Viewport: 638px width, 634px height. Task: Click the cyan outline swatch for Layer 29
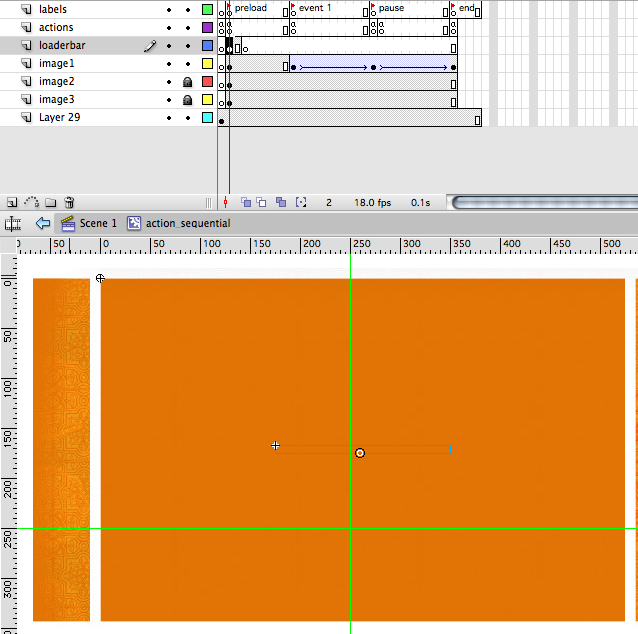pyautogui.click(x=208, y=118)
